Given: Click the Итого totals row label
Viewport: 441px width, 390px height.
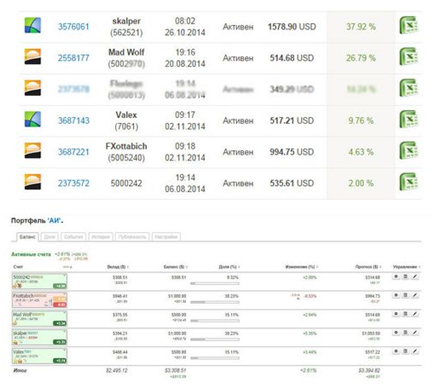Looking at the screenshot, I should coord(20,370).
